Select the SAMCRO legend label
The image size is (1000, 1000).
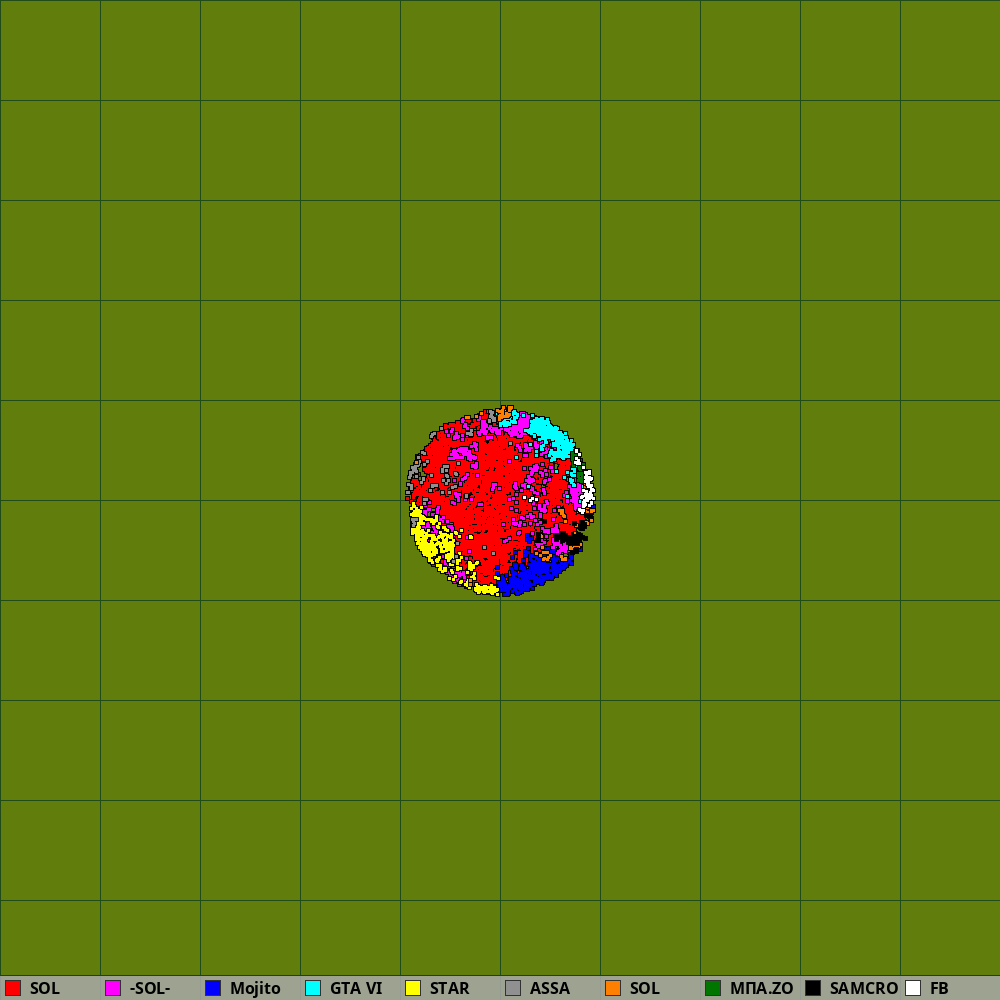point(864,989)
